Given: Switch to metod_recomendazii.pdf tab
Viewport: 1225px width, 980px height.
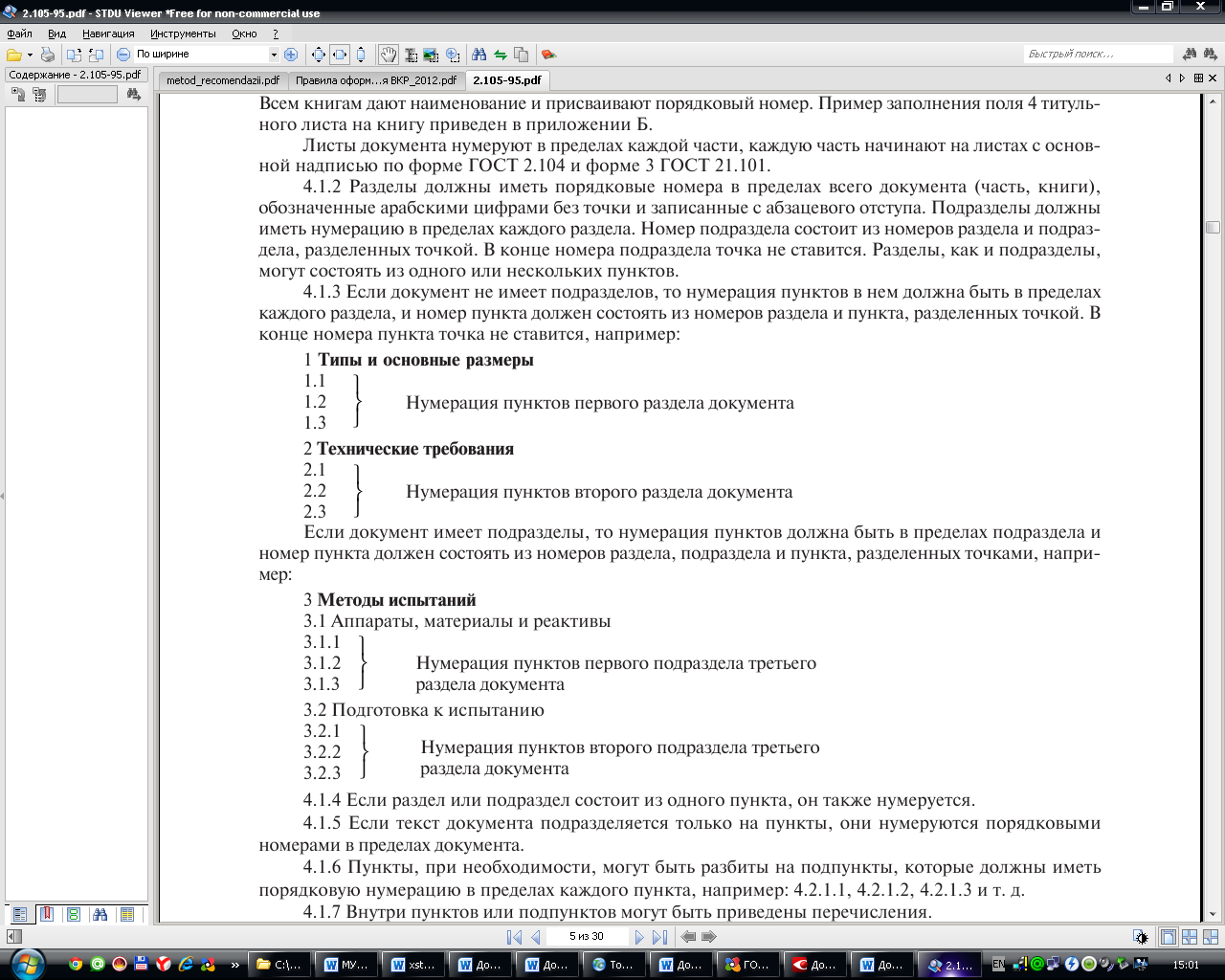Looking at the screenshot, I should click(223, 80).
